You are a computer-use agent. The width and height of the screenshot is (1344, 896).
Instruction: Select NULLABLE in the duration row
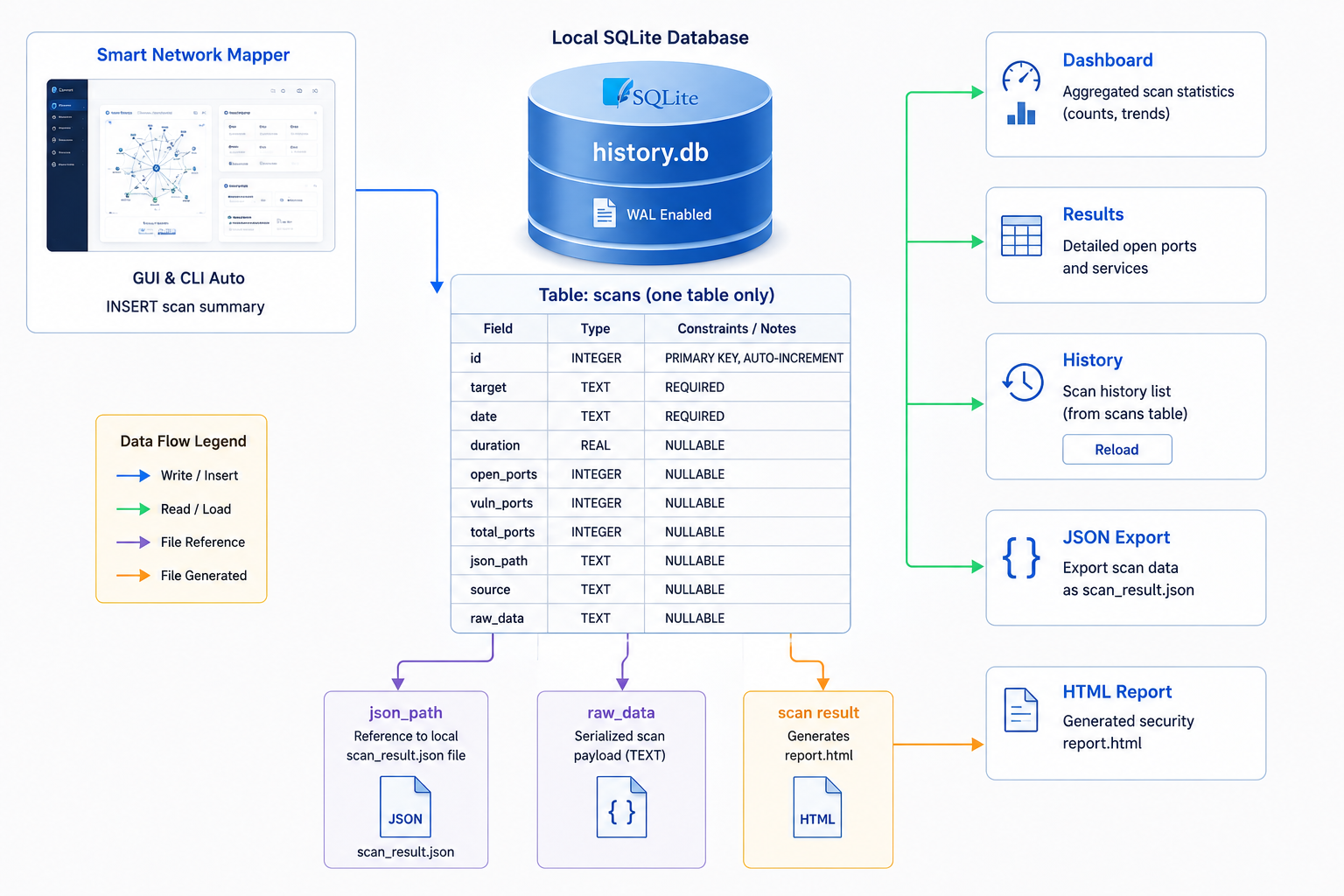coord(695,445)
